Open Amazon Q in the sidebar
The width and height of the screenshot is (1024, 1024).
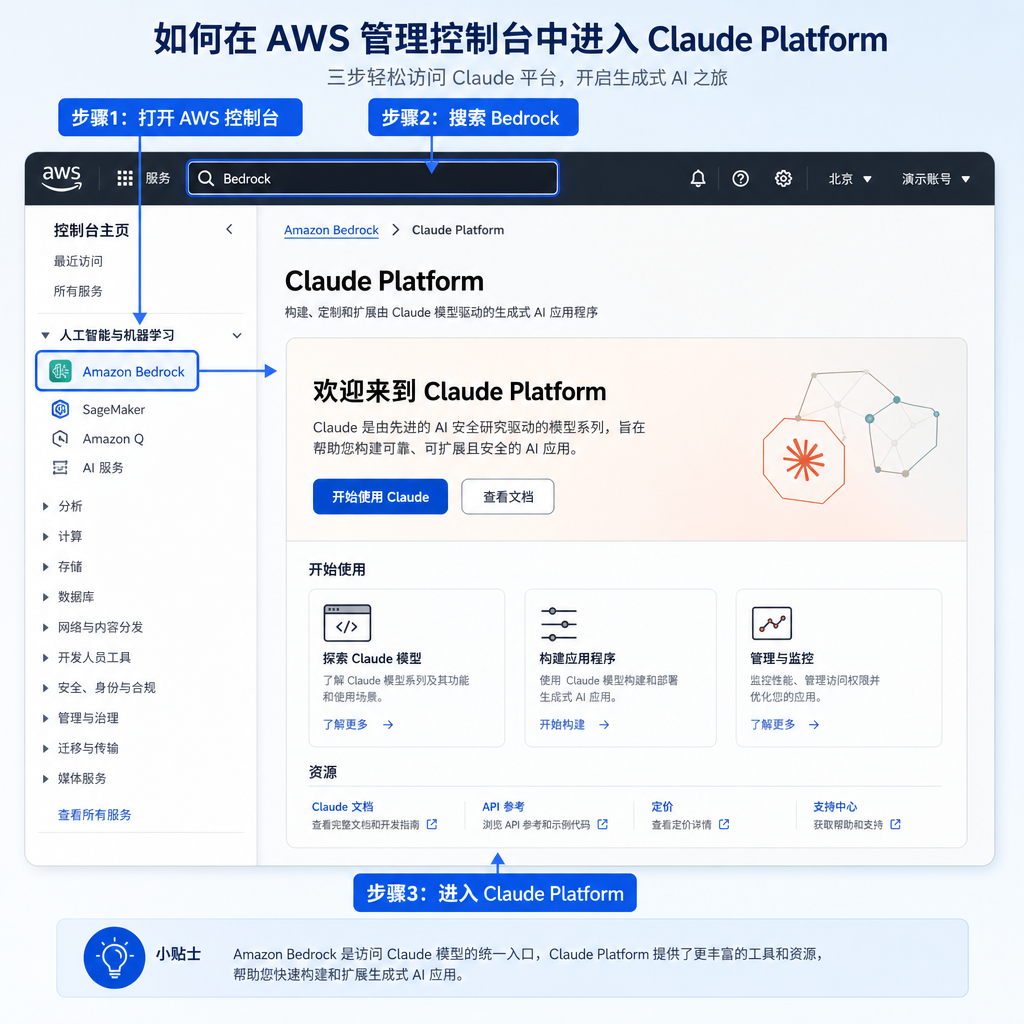[x=113, y=439]
